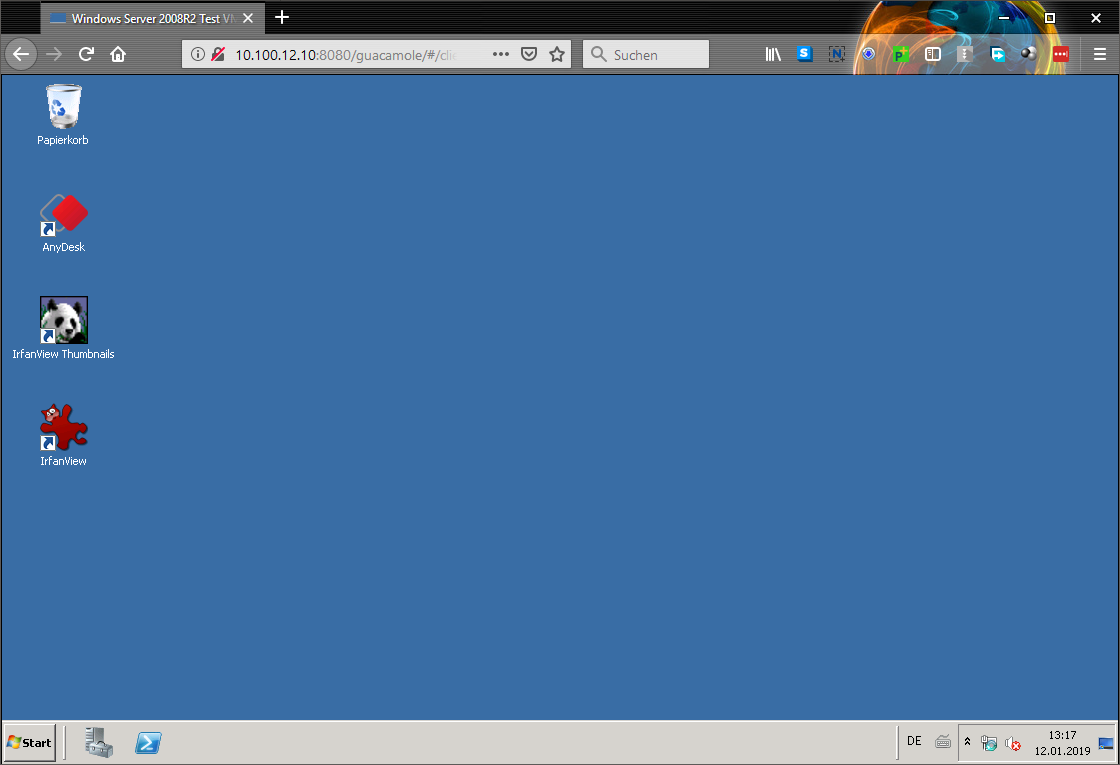Select the IrfanView Thumbnails shortcut
The width and height of the screenshot is (1120, 765).
[64, 321]
